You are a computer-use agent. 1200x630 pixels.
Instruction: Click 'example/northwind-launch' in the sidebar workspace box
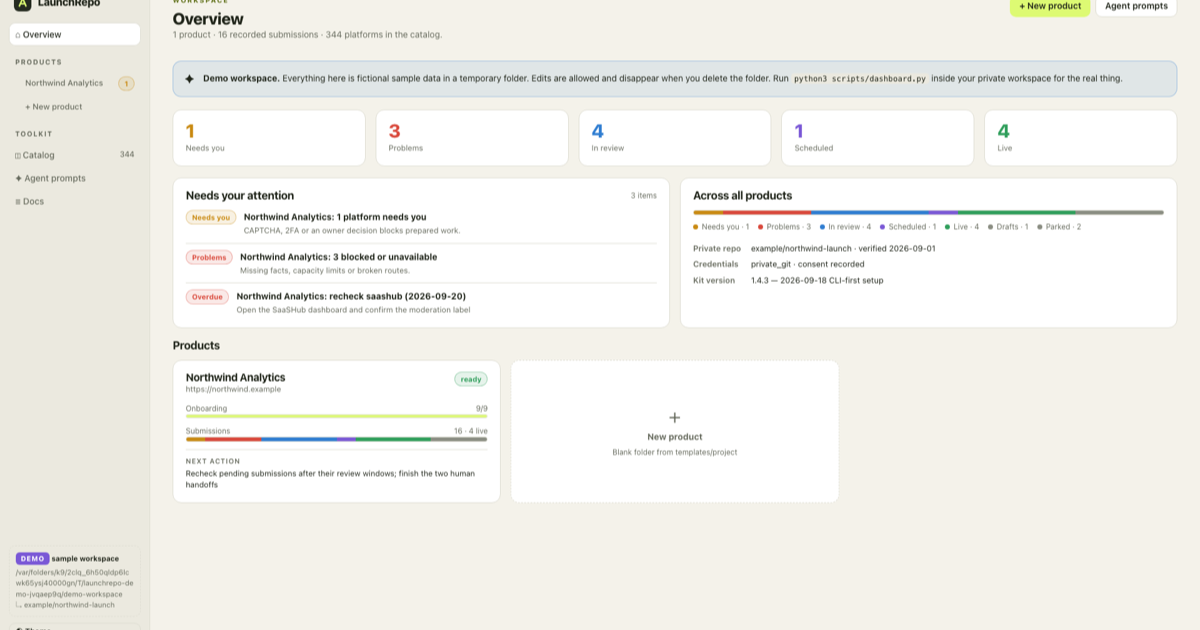click(x=69, y=604)
